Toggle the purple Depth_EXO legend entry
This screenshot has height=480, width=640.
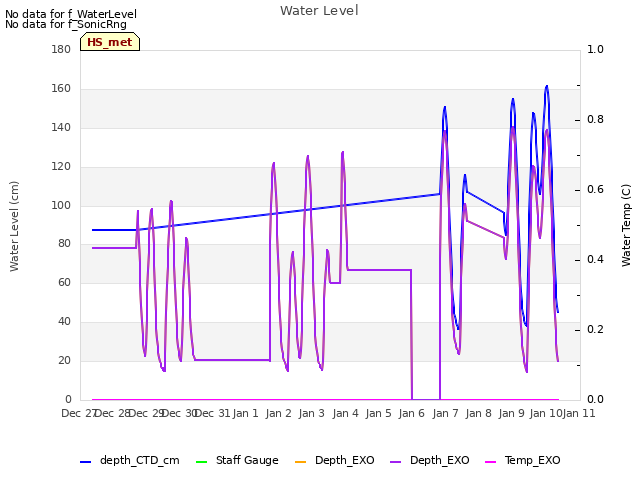pos(429,460)
